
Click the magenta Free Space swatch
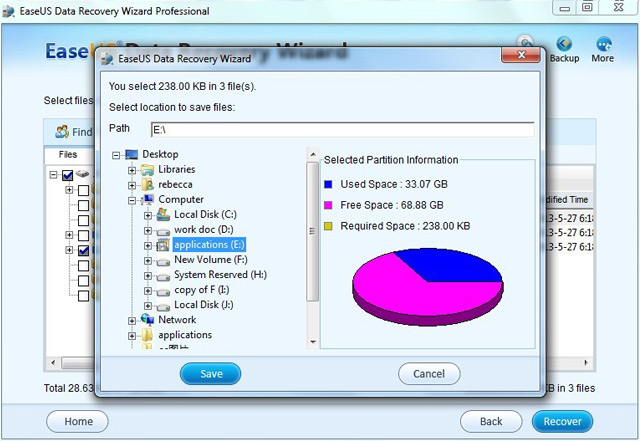point(328,205)
